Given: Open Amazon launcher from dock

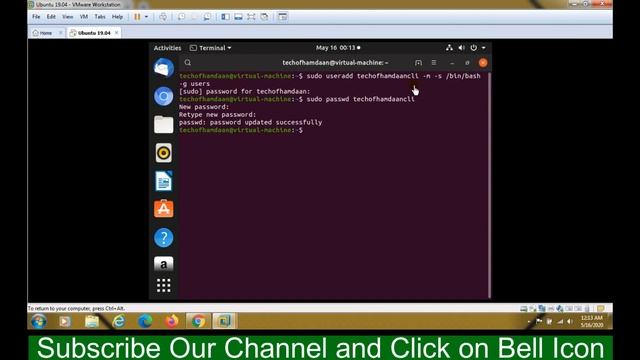Looking at the screenshot, I should point(164,264).
